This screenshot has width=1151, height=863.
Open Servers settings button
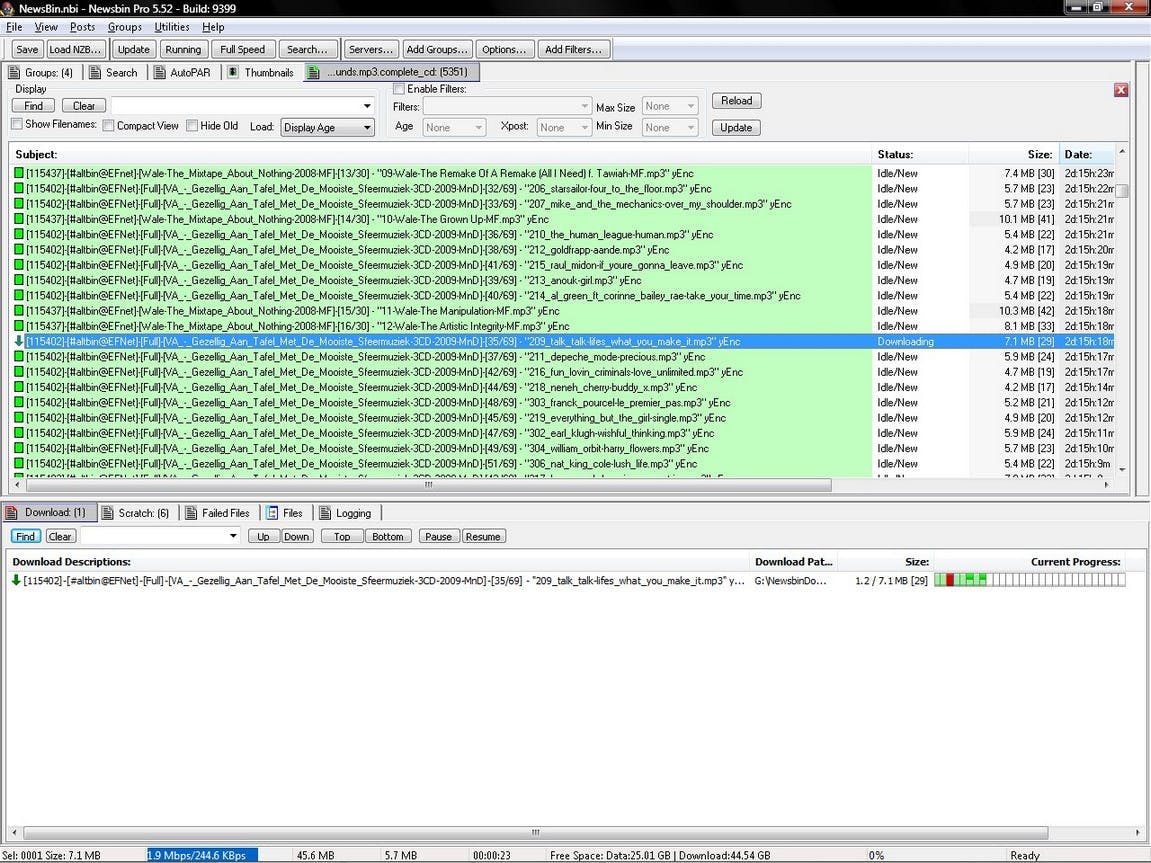point(371,49)
